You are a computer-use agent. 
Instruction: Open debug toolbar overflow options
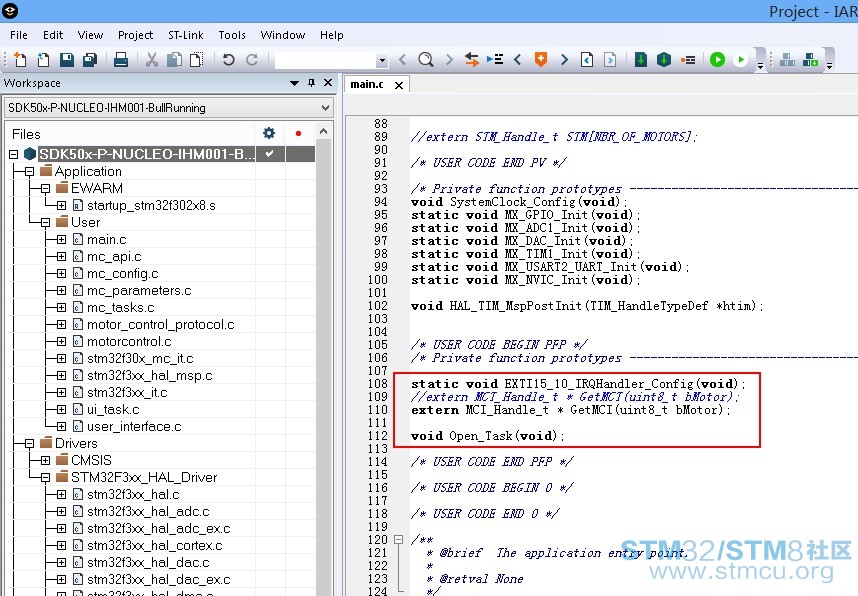tap(760, 66)
